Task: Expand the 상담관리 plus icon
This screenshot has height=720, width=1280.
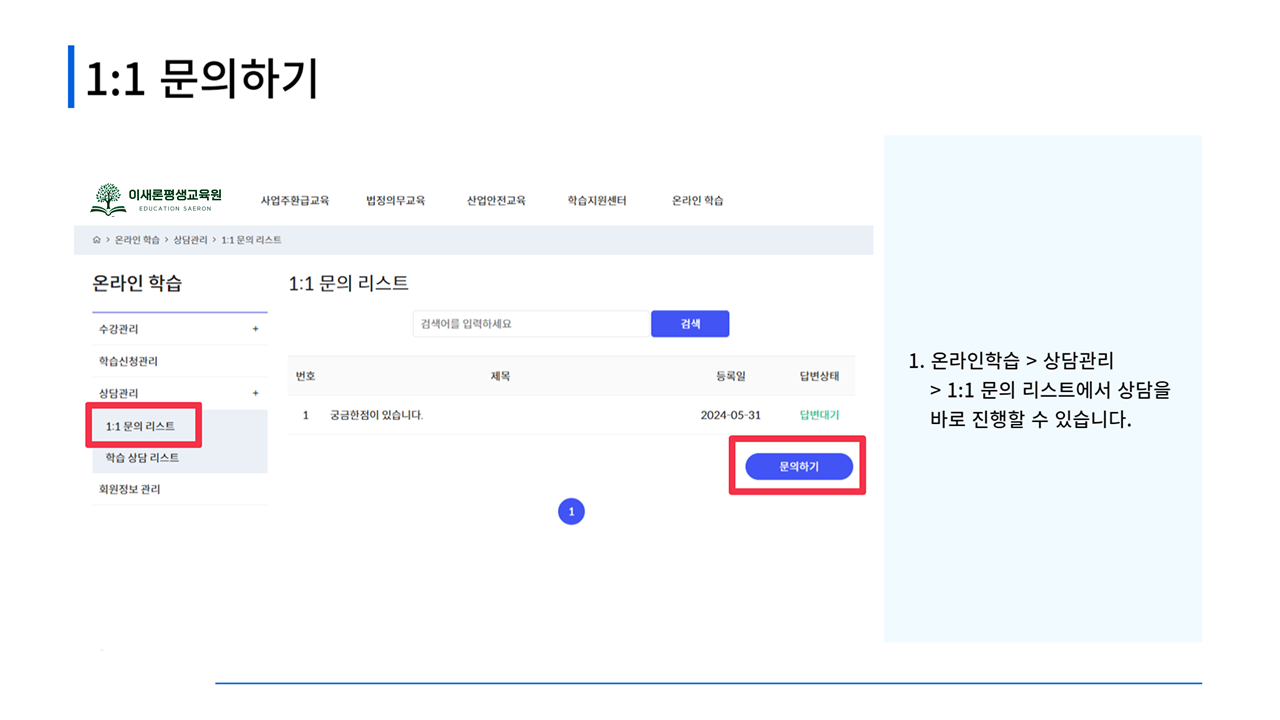Action: [x=255, y=393]
